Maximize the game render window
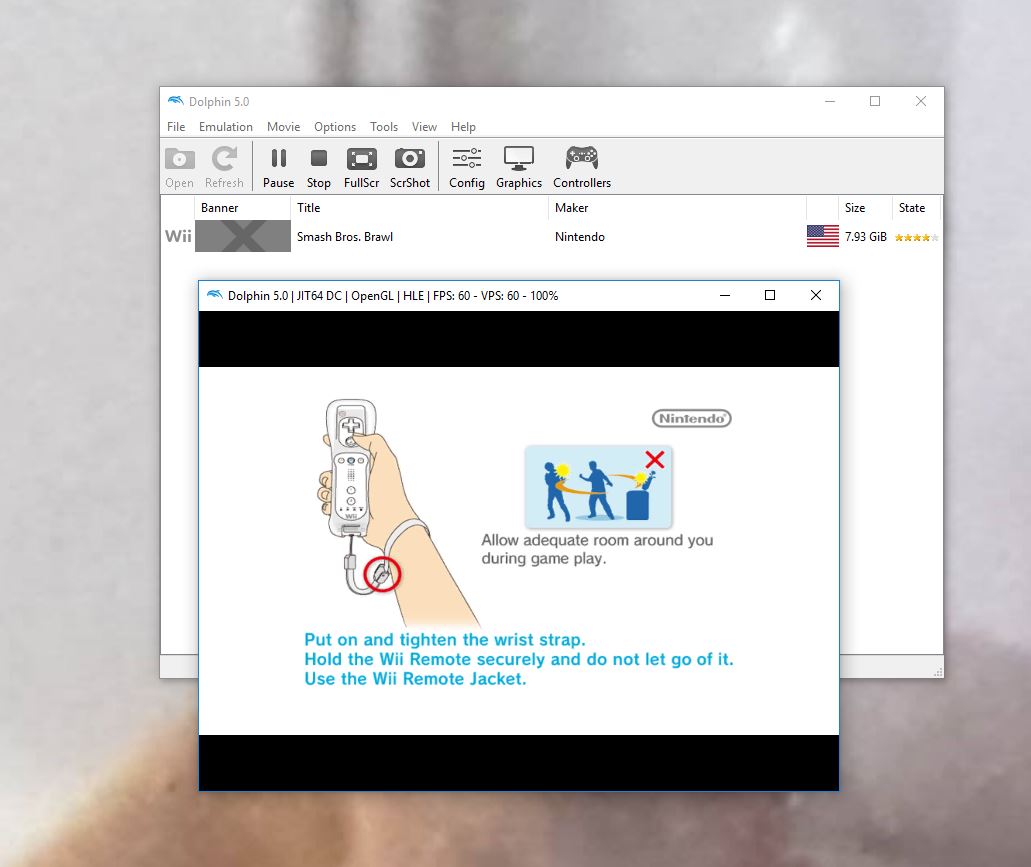 [x=770, y=296]
